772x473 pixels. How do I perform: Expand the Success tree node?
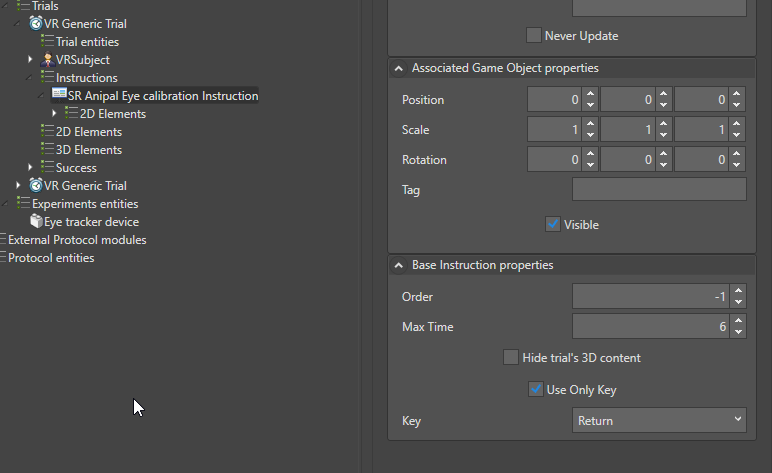click(x=30, y=167)
